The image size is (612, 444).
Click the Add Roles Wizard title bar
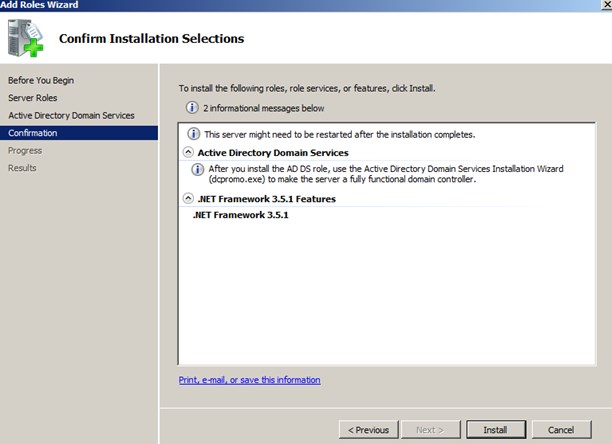pos(300,5)
